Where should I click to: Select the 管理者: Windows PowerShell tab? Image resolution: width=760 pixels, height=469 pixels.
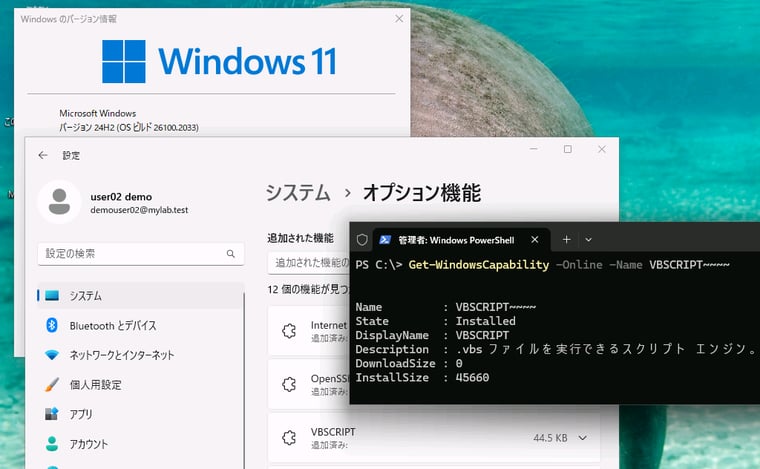coord(461,240)
